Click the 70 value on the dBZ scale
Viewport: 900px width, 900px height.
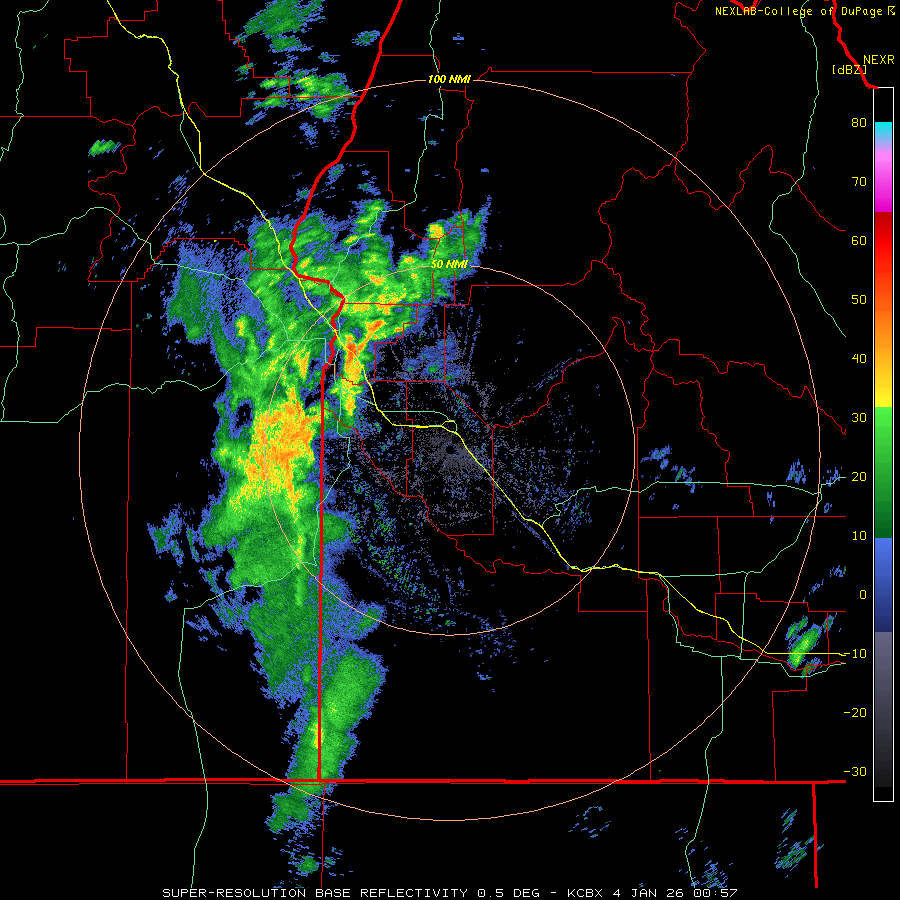pos(859,181)
